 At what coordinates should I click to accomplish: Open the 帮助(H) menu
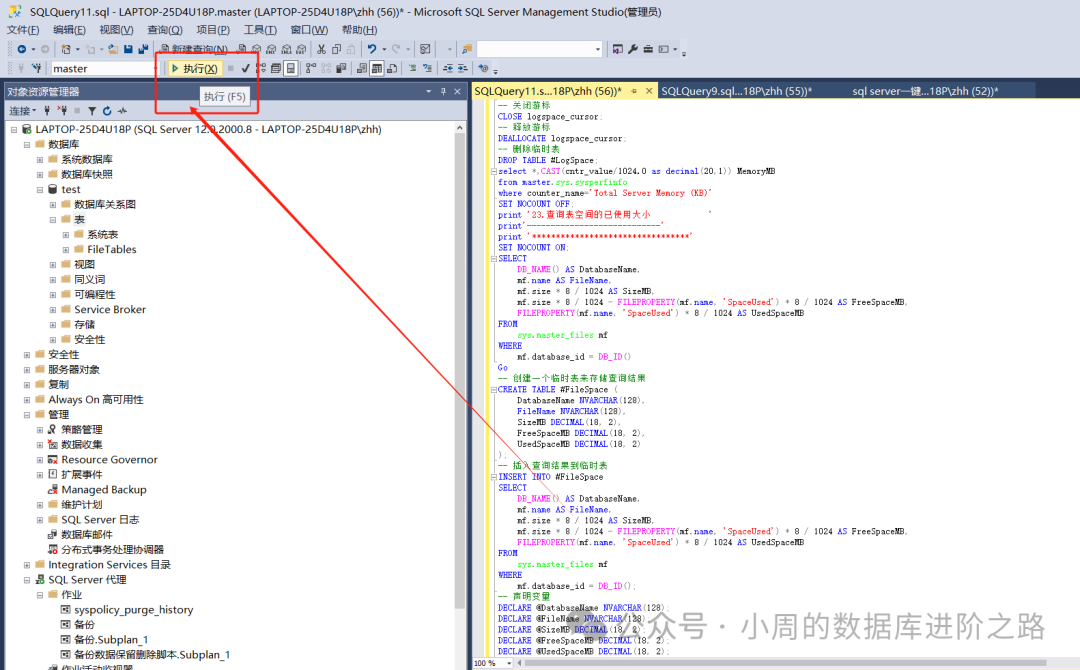[359, 30]
